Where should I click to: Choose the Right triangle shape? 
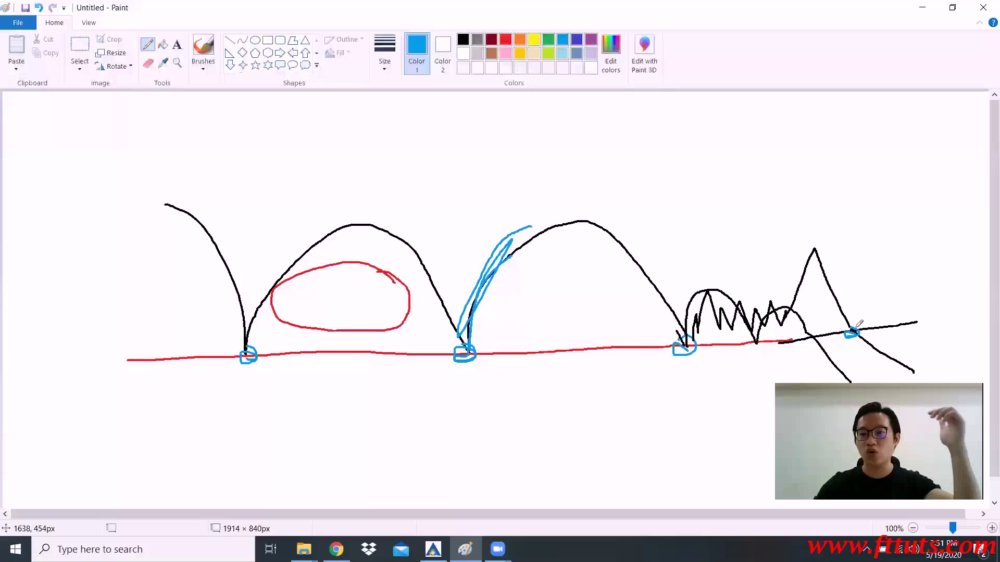click(230, 53)
